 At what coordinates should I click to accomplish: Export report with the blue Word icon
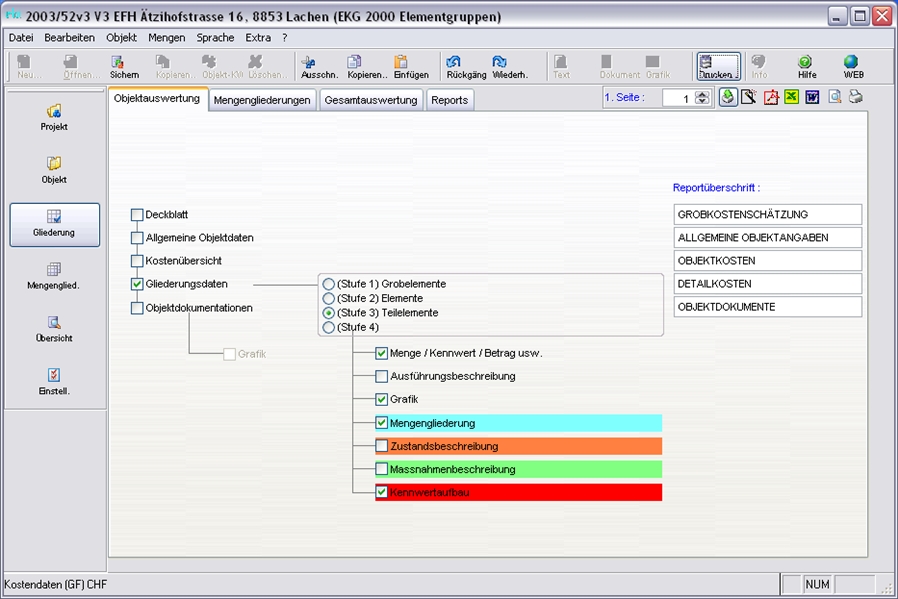tap(813, 97)
